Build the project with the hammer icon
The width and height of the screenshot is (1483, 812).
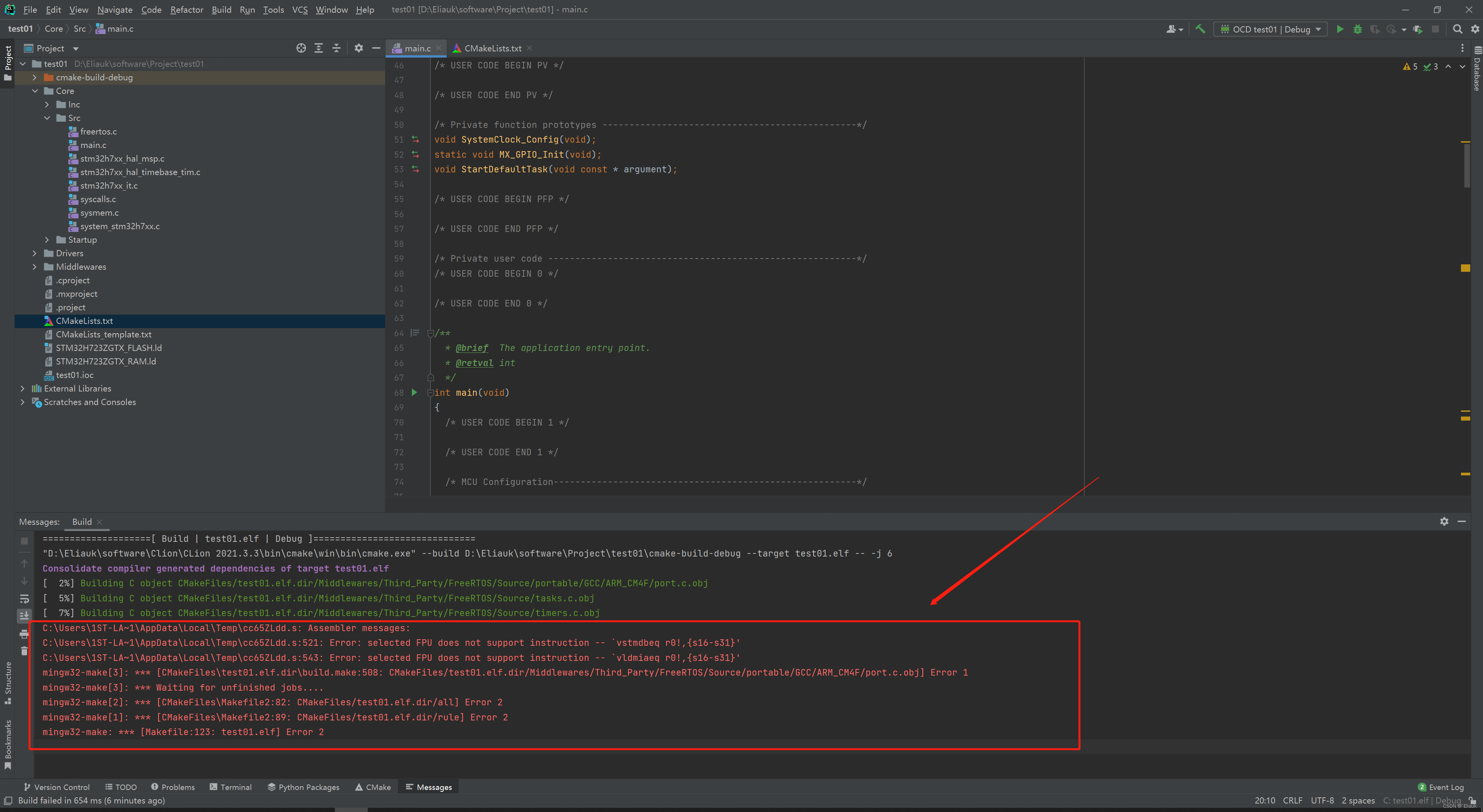pyautogui.click(x=1201, y=29)
